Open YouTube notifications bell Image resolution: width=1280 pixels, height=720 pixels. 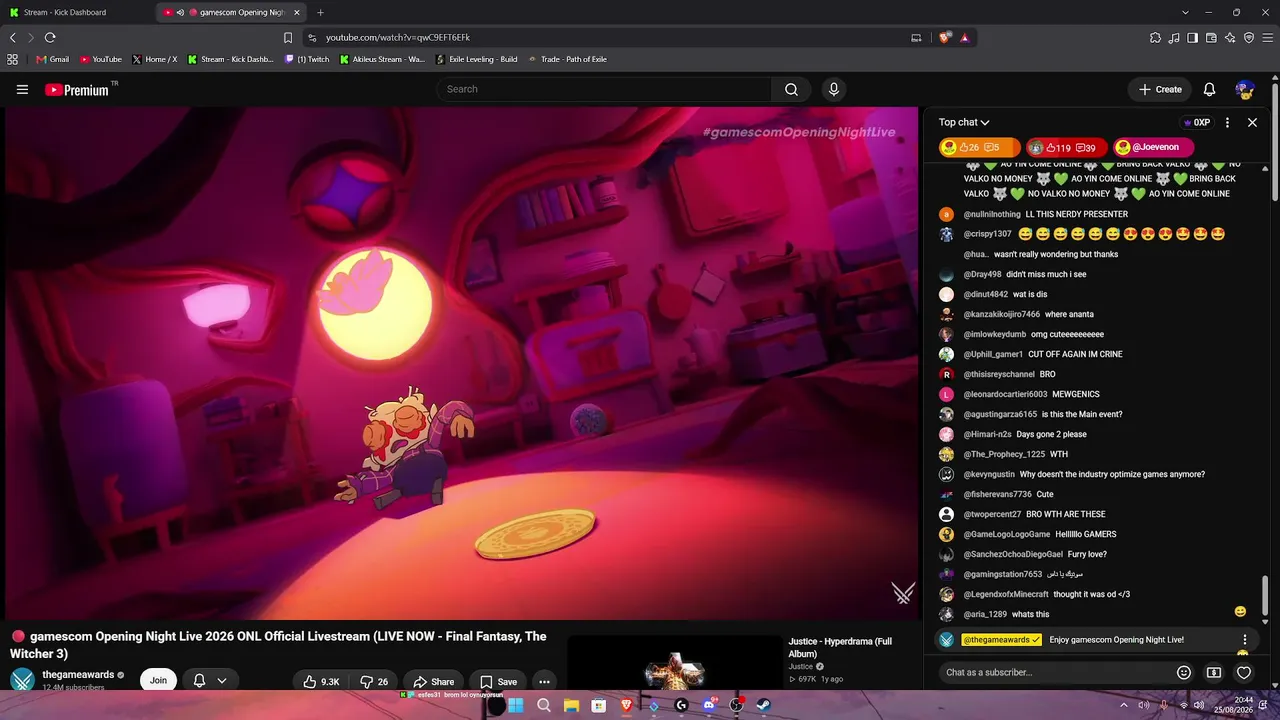[1209, 90]
